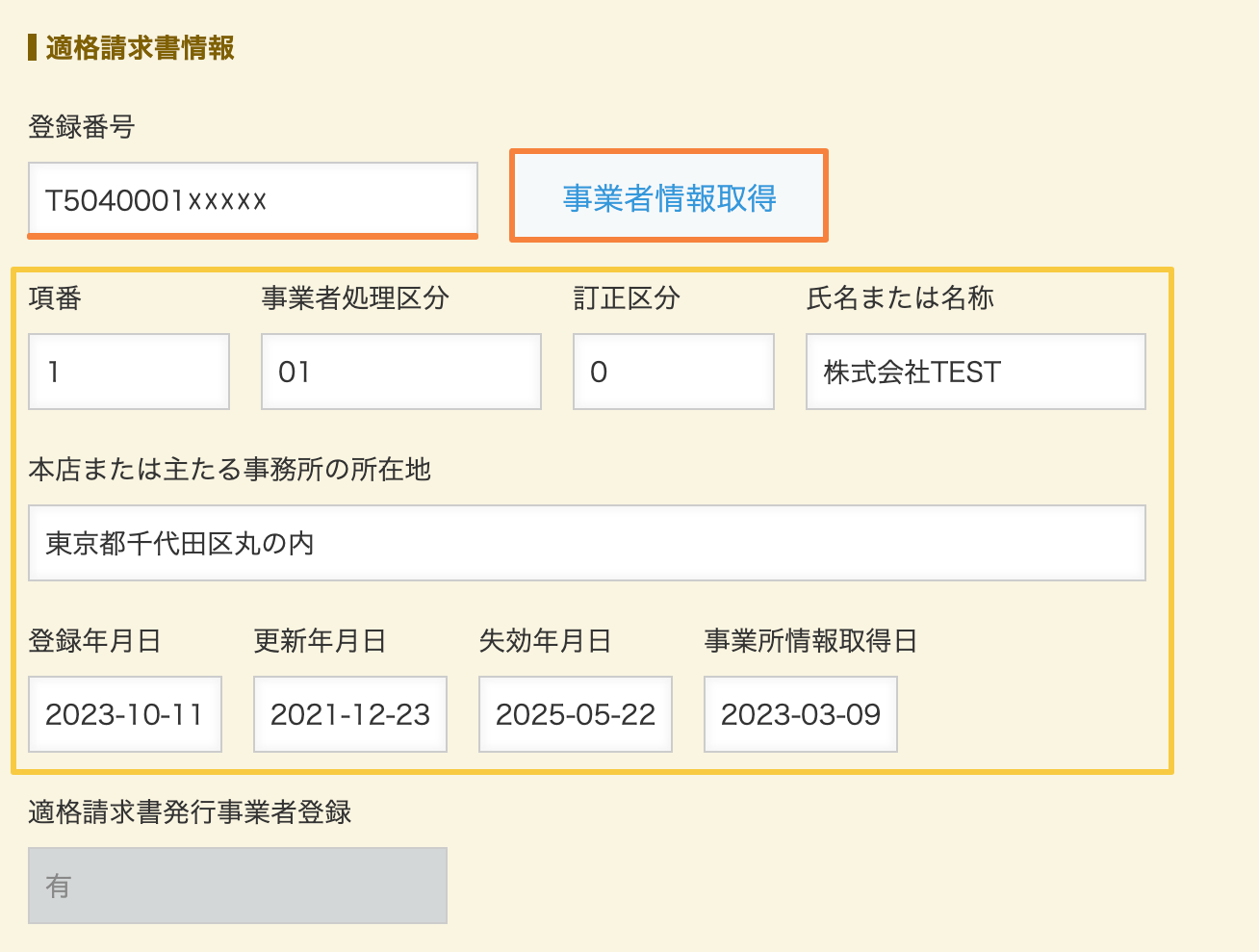Focus the 本店または主たる事務所の所在地 address field
The height and width of the screenshot is (952, 1259).
[586, 543]
